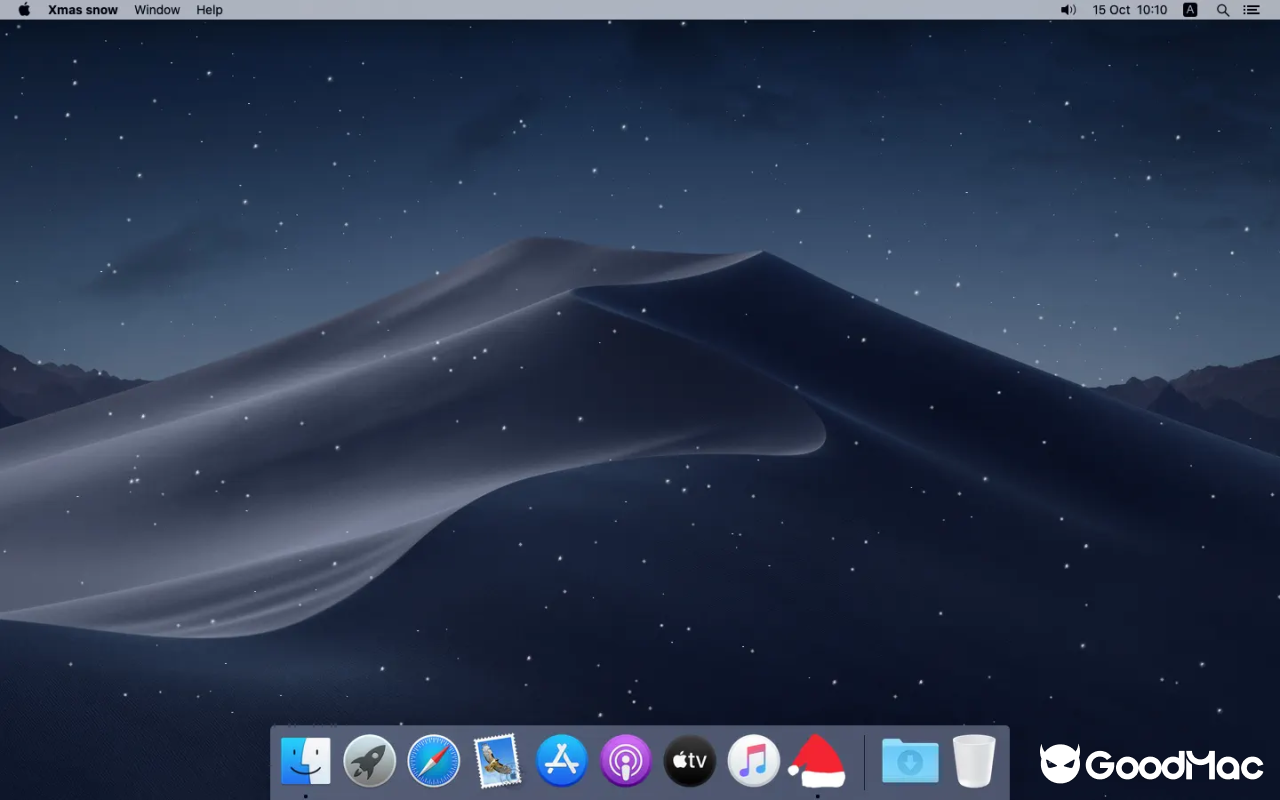Open the Xmas snow application menu
The height and width of the screenshot is (800, 1280).
click(83, 10)
